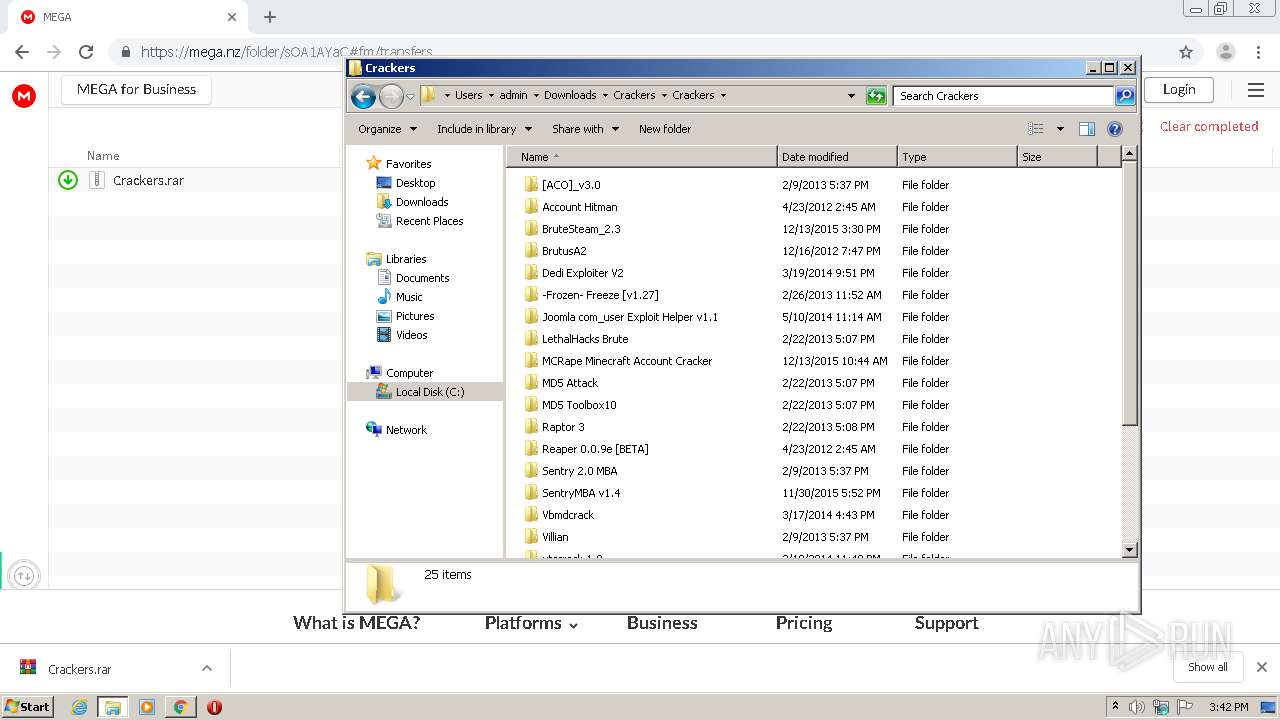Open Music library in sidebar

point(409,297)
